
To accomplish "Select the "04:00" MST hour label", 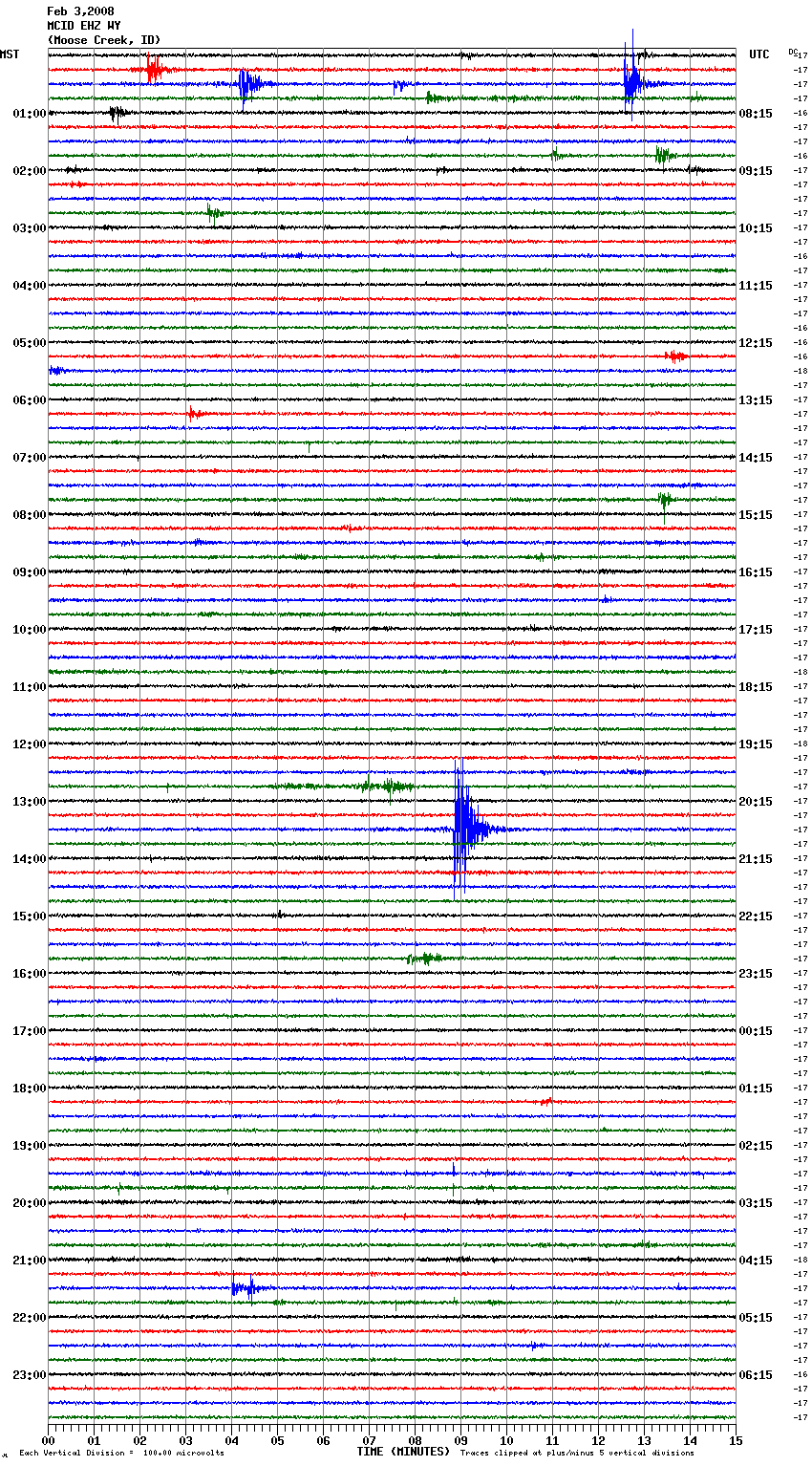I will click(x=30, y=286).
